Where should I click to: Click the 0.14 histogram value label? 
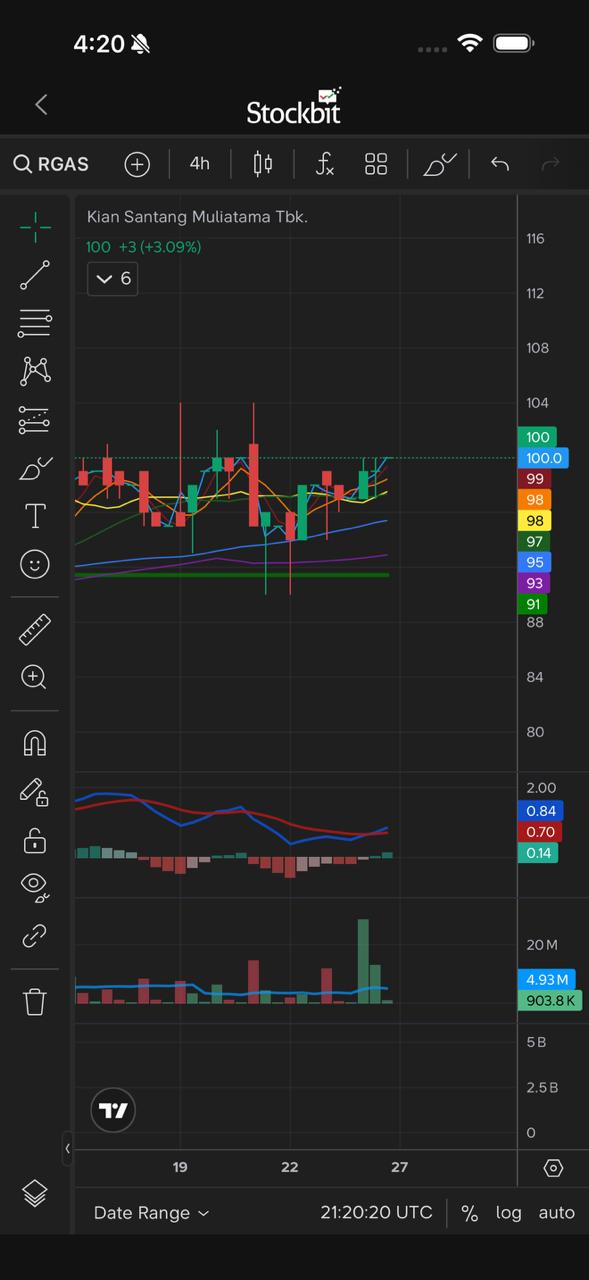tap(538, 853)
